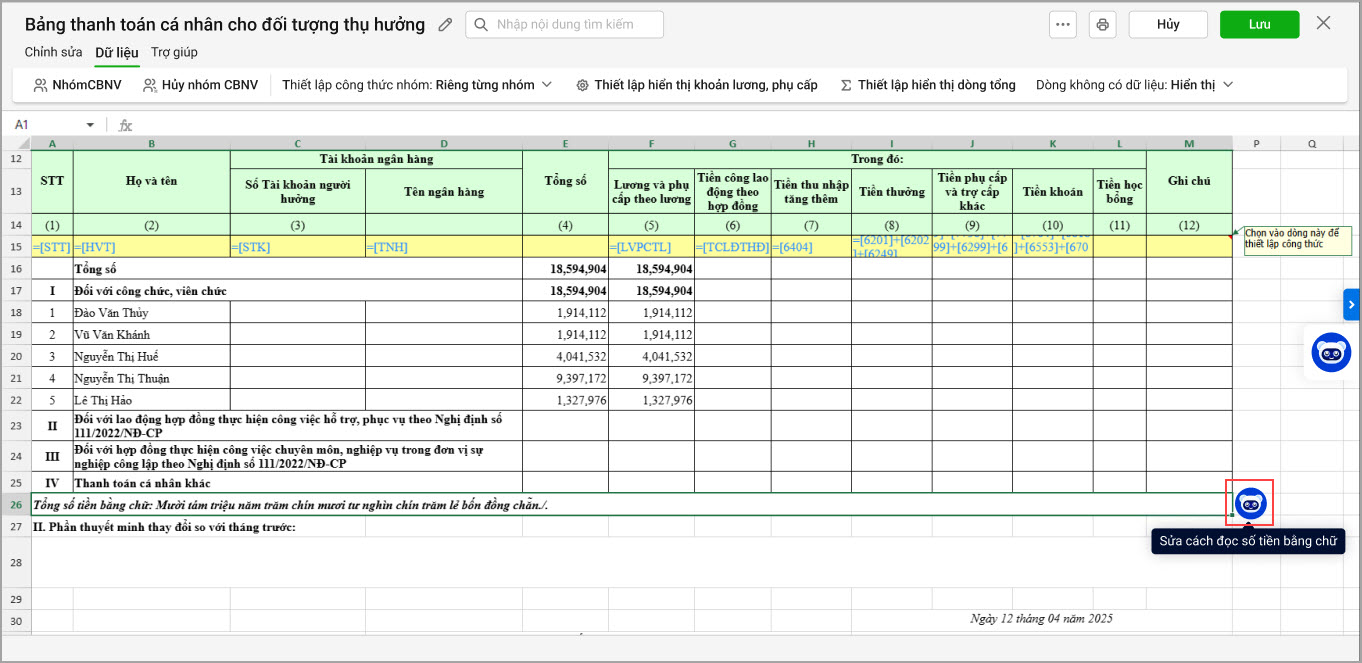Click the Ghi chú column header cell
Viewport: 1362px width, 663px height.
tap(1189, 181)
